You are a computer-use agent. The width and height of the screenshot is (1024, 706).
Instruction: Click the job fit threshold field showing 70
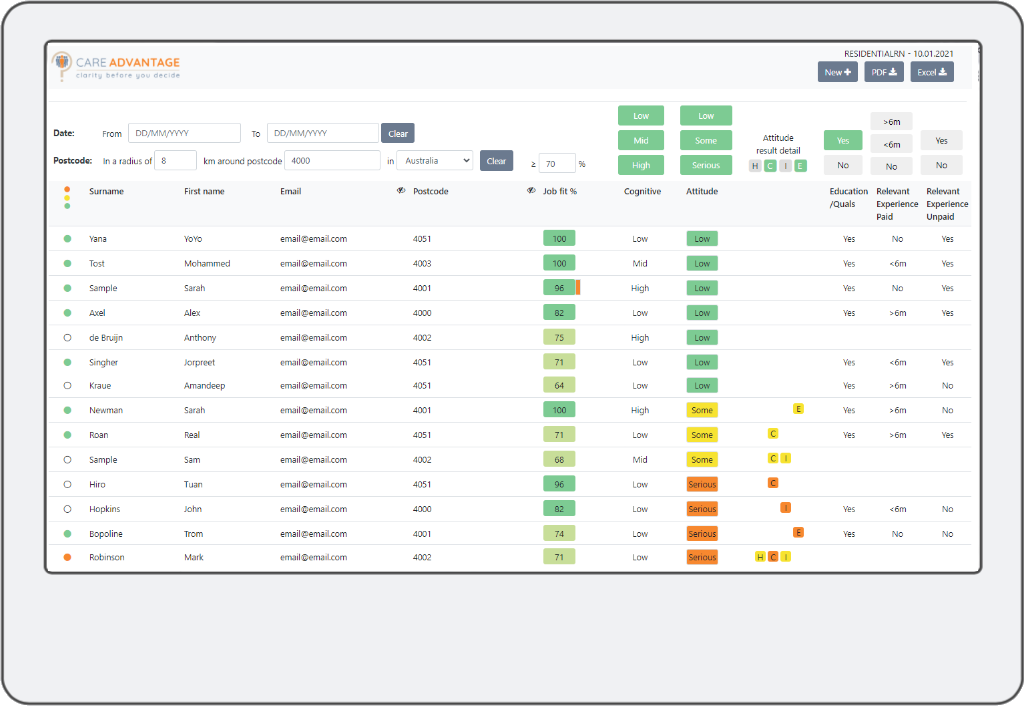click(x=557, y=163)
